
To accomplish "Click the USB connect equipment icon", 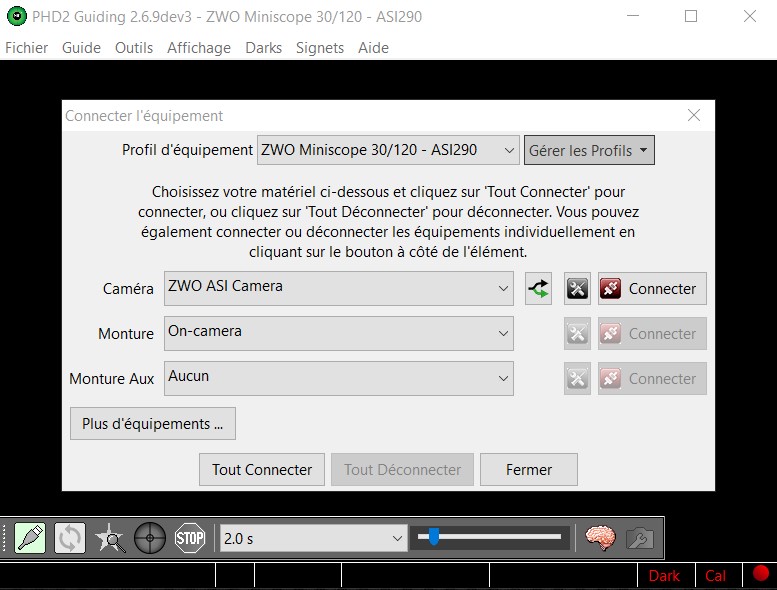I will [x=30, y=538].
